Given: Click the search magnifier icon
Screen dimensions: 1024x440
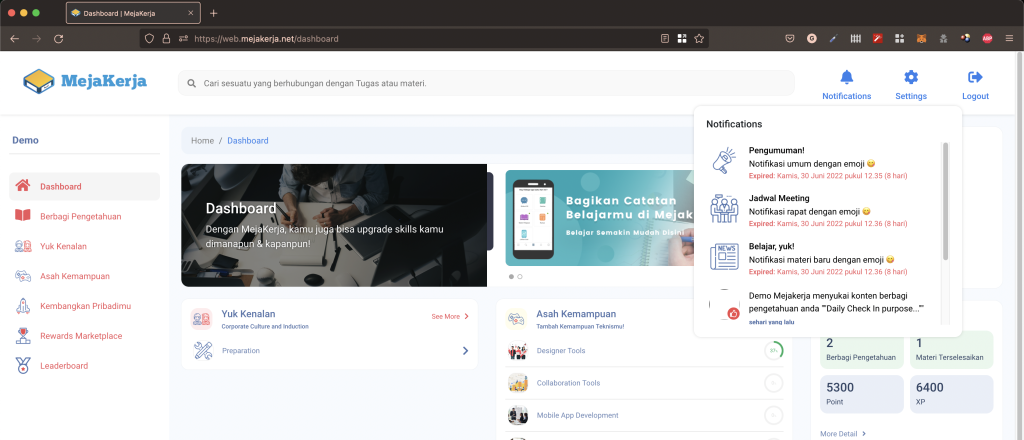Looking at the screenshot, I should (191, 84).
